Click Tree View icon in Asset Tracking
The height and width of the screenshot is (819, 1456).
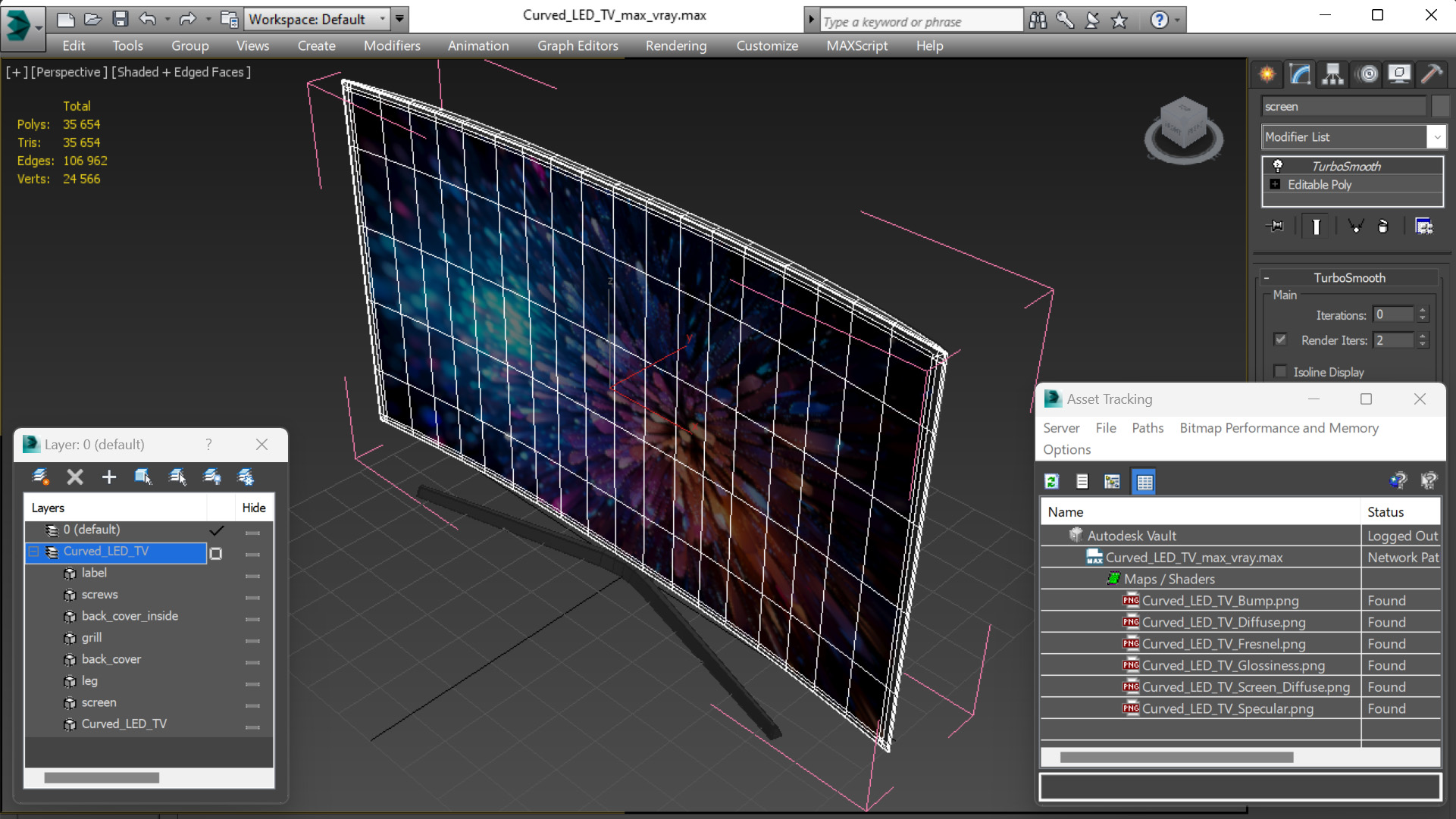pyautogui.click(x=1112, y=481)
